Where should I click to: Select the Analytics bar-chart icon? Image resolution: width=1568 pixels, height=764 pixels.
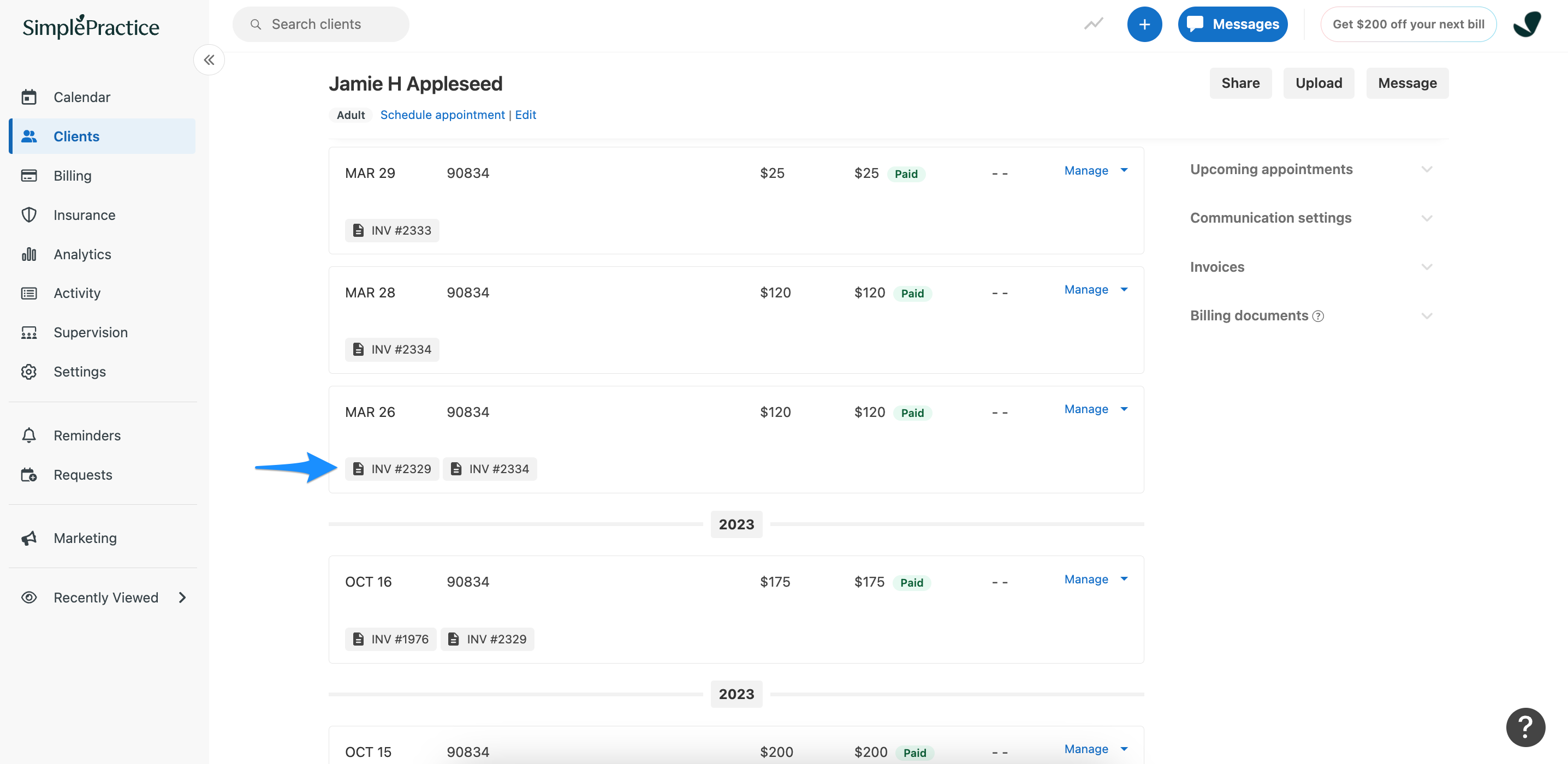tap(29, 254)
